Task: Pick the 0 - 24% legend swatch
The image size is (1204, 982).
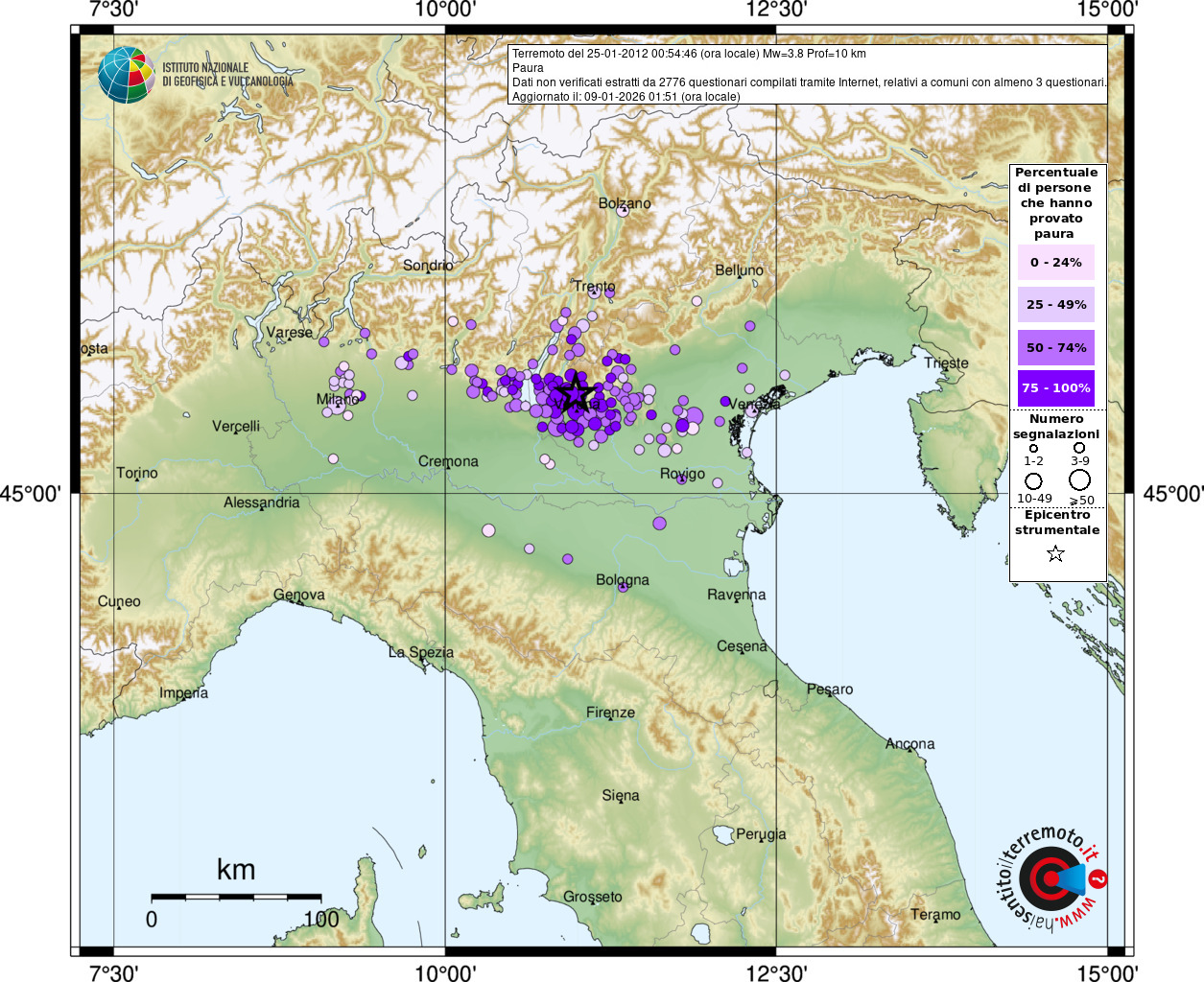Action: click(1055, 262)
